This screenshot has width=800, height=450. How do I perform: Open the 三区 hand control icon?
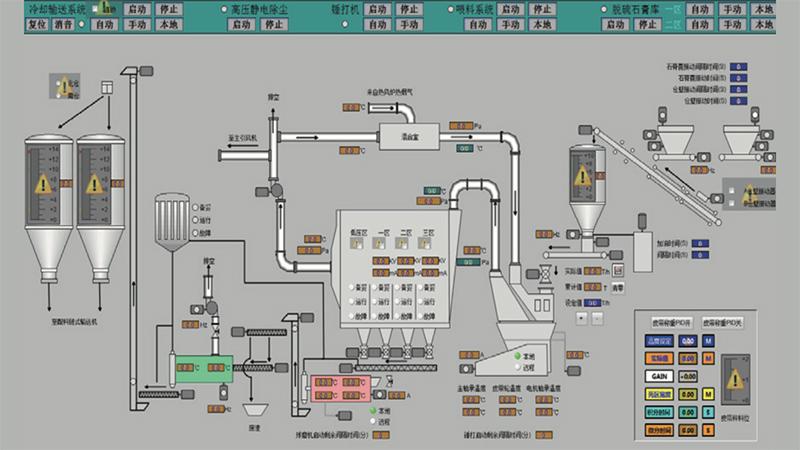424,244
